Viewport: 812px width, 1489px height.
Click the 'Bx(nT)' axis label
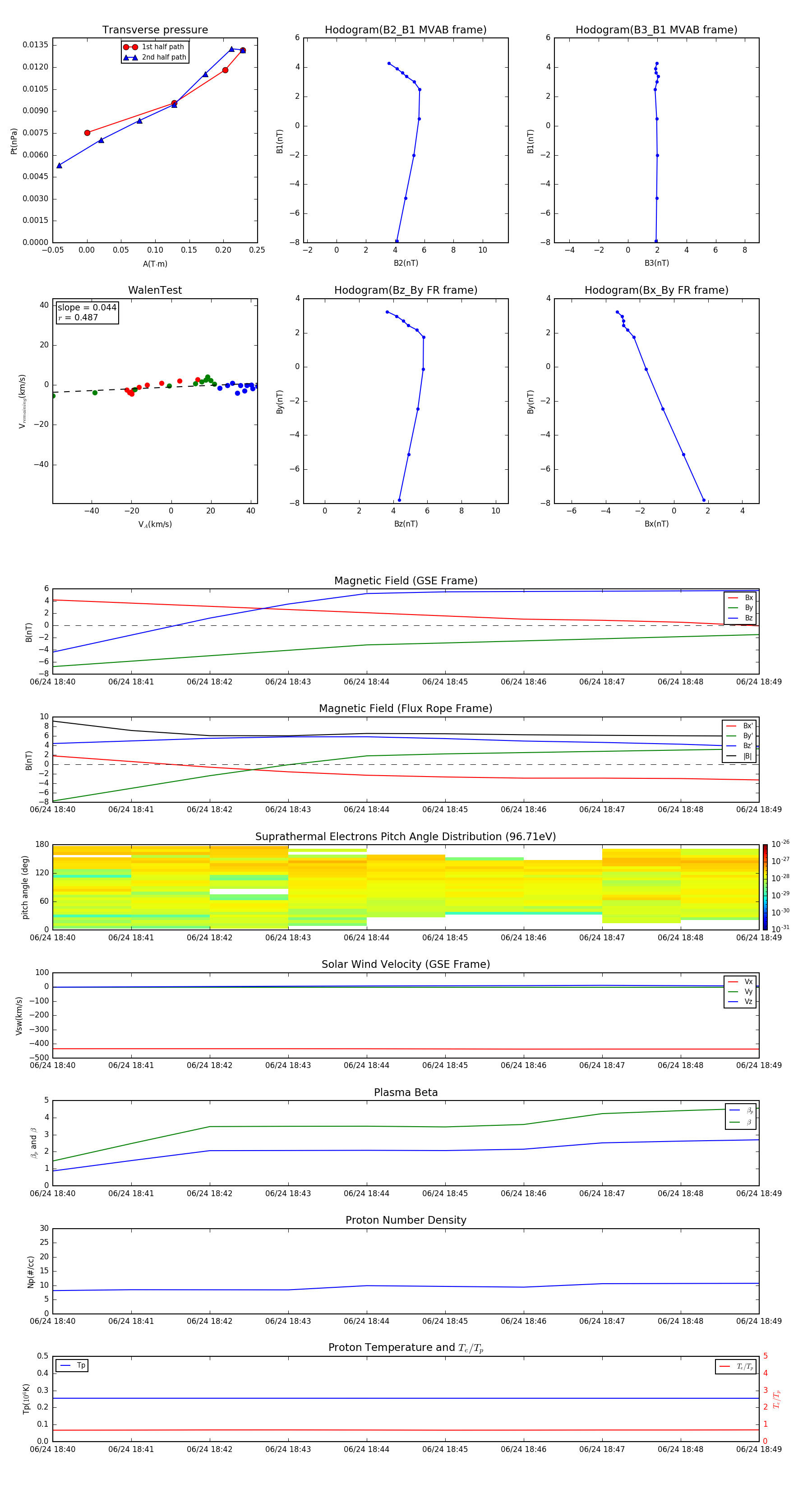coord(656,524)
